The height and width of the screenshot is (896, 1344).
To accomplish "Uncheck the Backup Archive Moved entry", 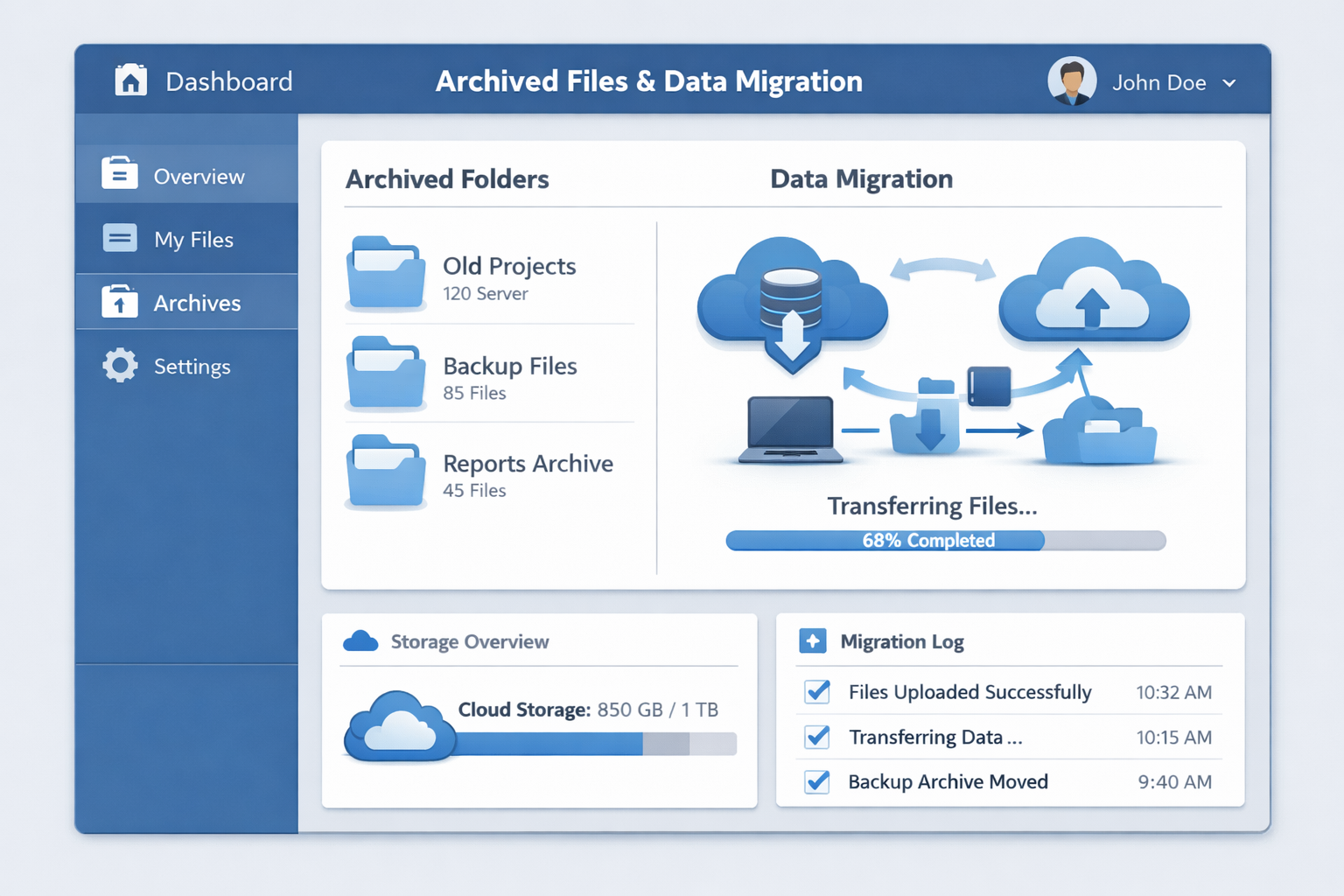I will click(x=816, y=781).
